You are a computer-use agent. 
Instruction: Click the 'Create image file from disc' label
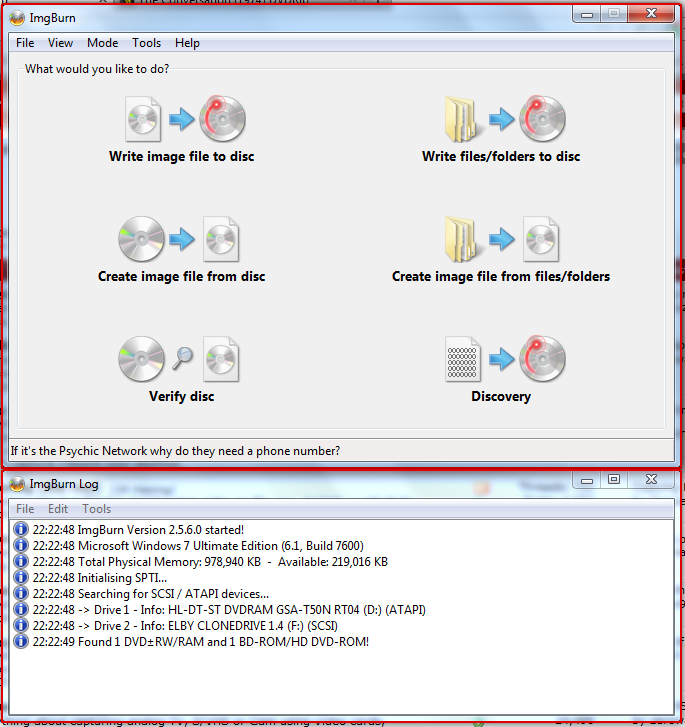tap(181, 277)
